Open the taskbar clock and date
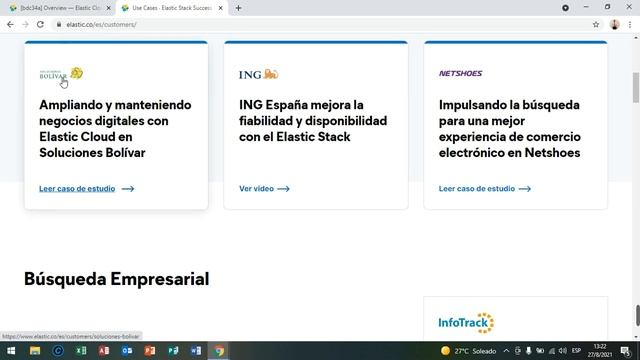 [x=600, y=351]
